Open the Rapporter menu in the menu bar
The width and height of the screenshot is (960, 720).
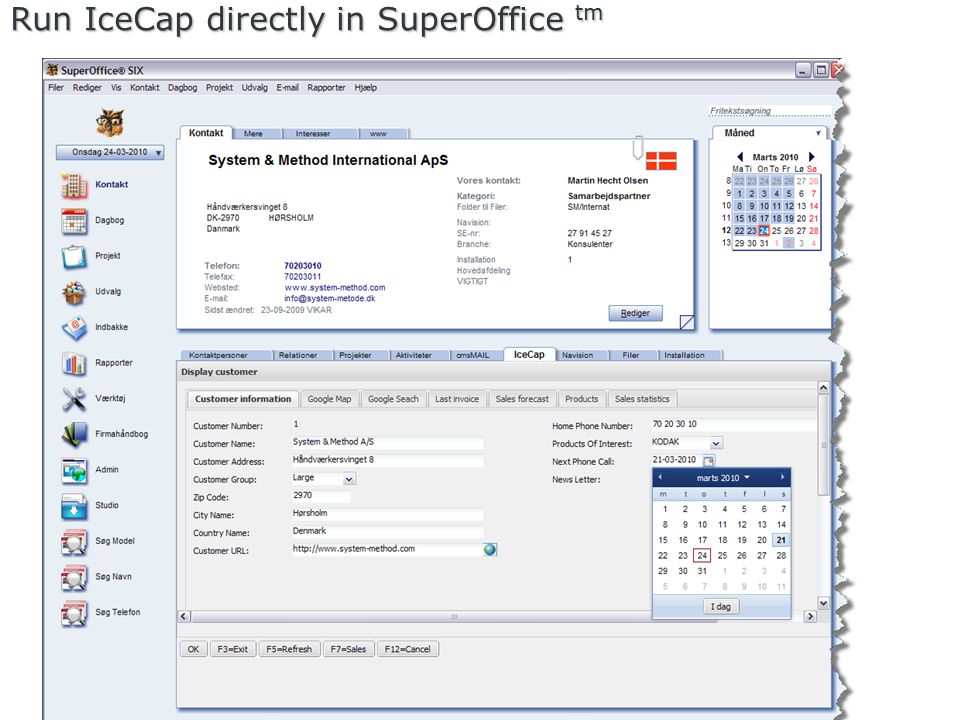coord(326,88)
